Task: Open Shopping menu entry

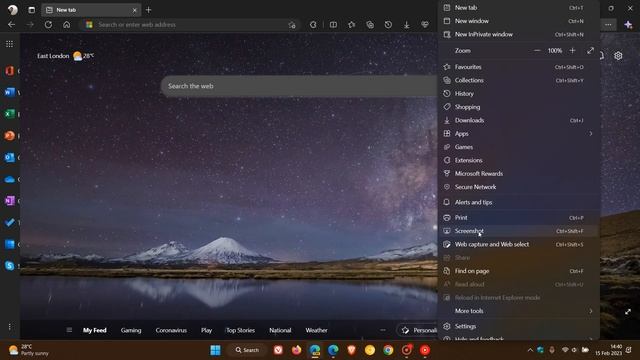Action: pyautogui.click(x=519, y=107)
